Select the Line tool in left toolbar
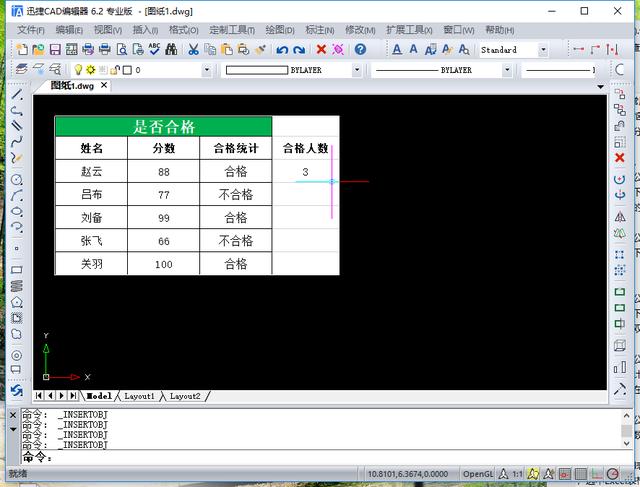This screenshot has width=640, height=487. [x=17, y=95]
